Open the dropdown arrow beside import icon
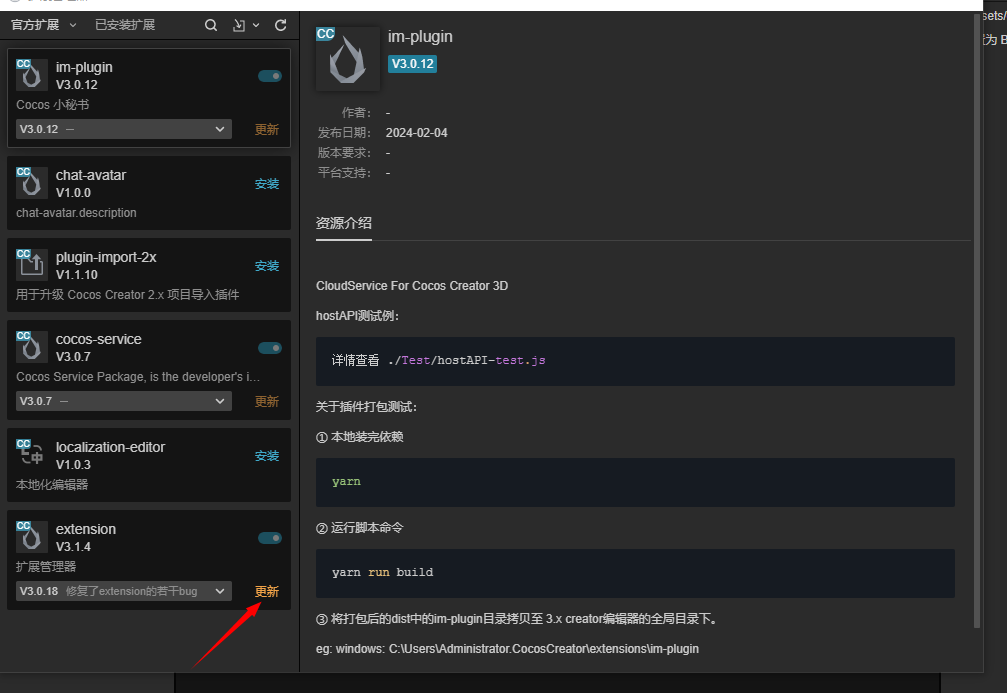Image resolution: width=1007 pixels, height=693 pixels. (x=256, y=25)
